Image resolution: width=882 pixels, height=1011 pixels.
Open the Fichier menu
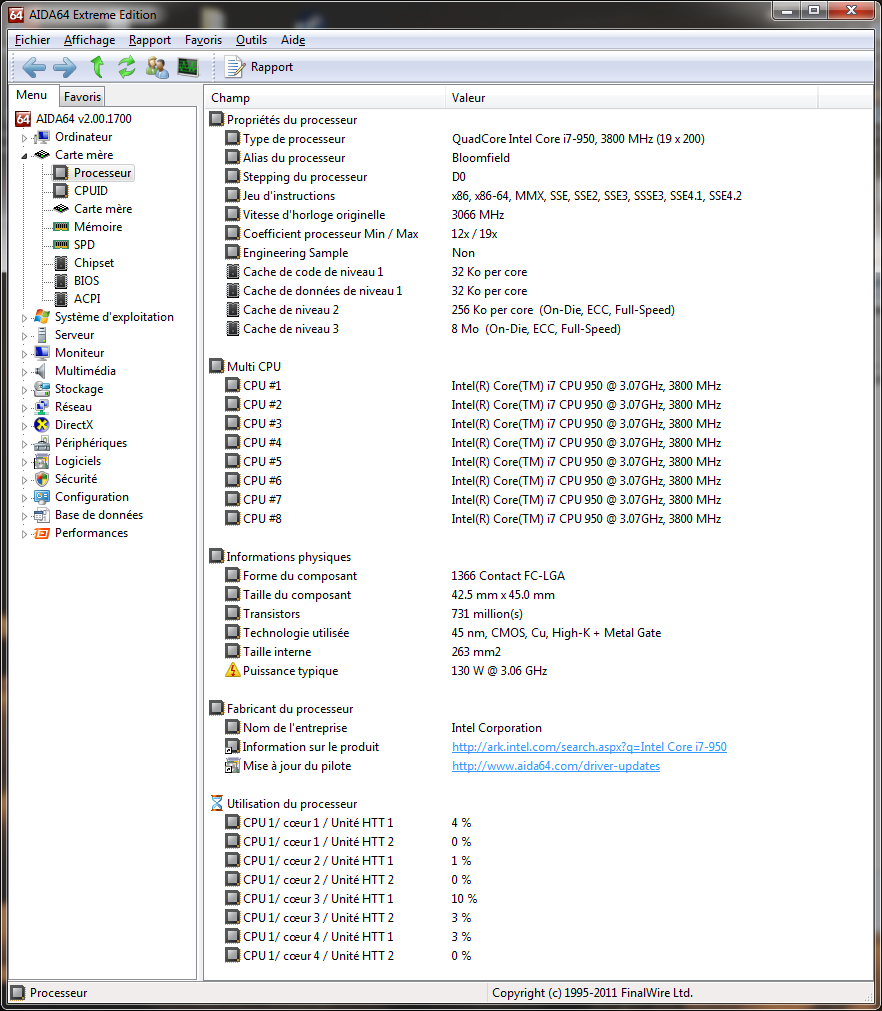[x=32, y=40]
